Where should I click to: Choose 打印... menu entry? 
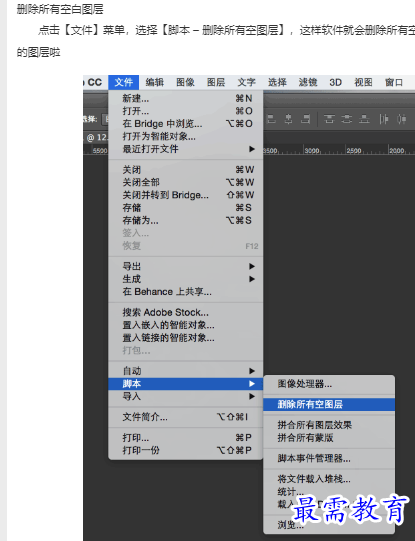pos(186,438)
